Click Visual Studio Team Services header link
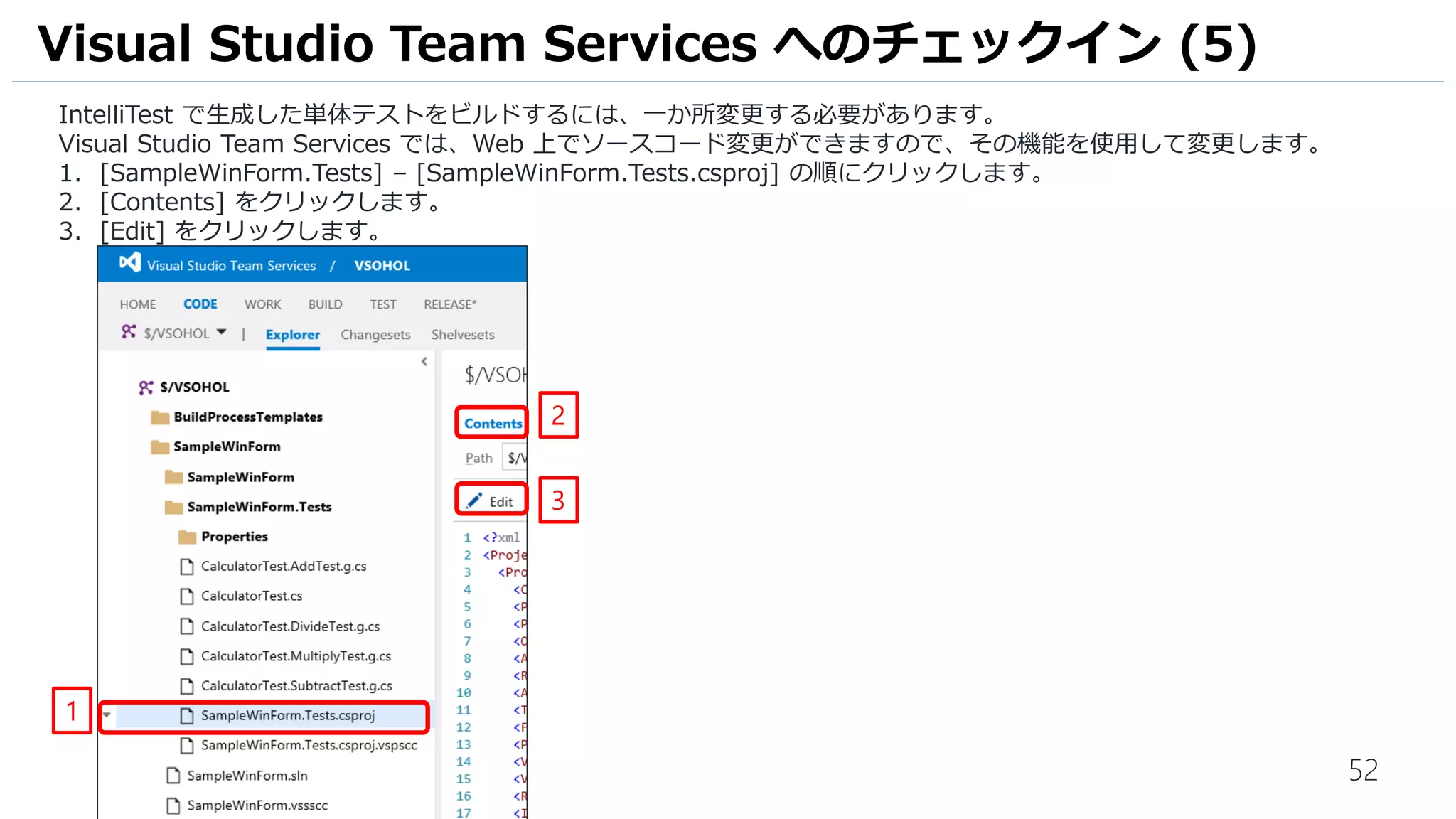This screenshot has width=1456, height=819. coord(232,266)
